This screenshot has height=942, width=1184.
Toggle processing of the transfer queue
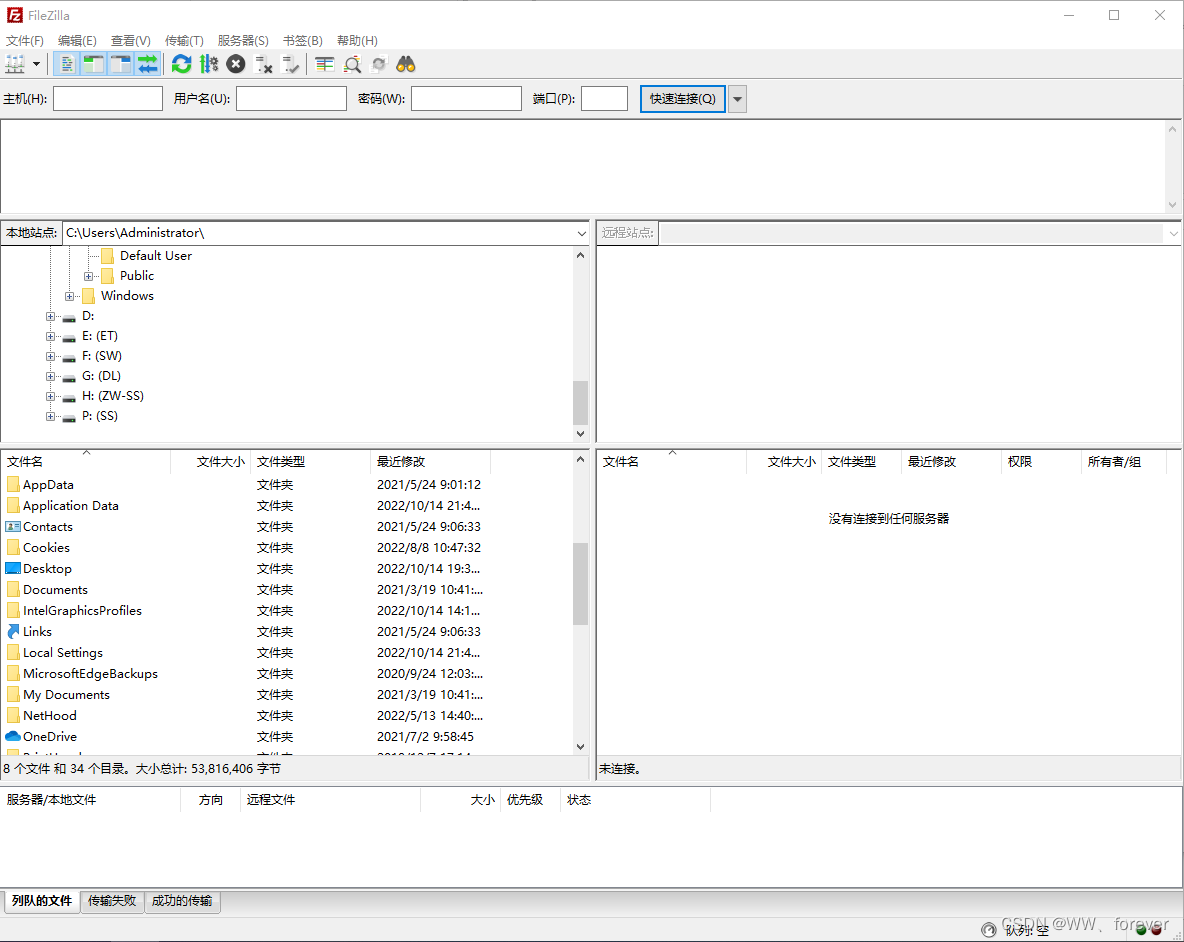pos(209,64)
